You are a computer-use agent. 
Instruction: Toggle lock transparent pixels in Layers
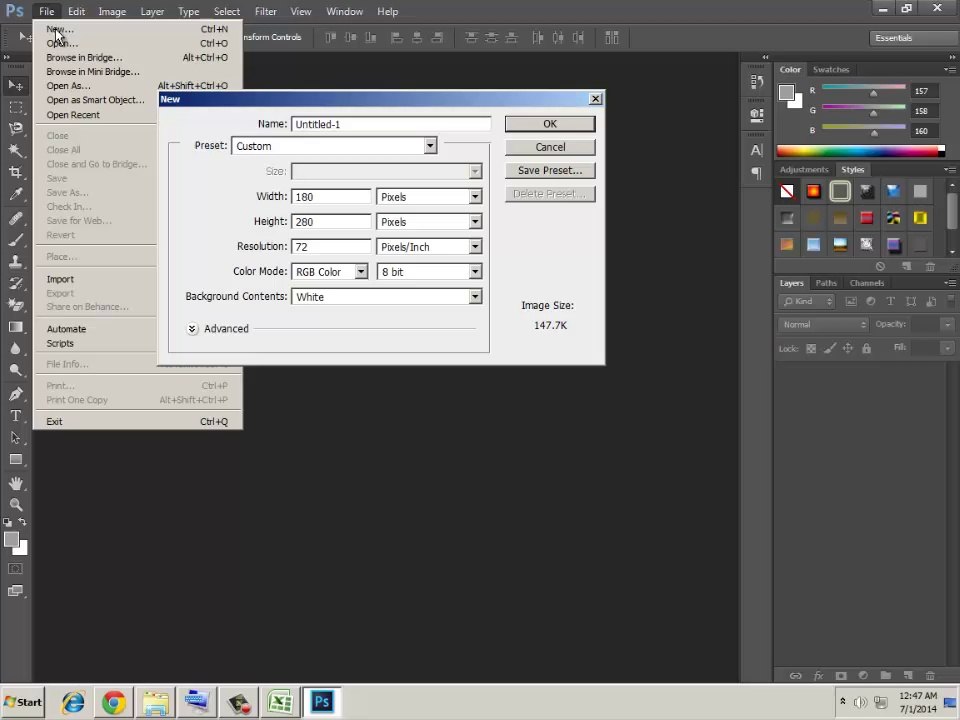coord(811,348)
